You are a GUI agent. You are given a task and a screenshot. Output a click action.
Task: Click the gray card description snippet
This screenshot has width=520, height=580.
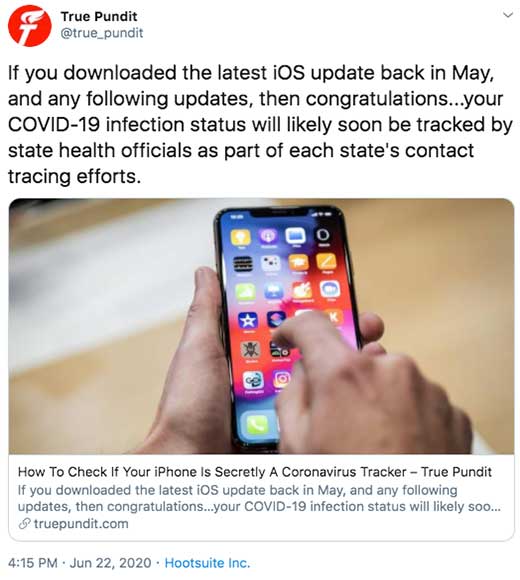[259, 498]
